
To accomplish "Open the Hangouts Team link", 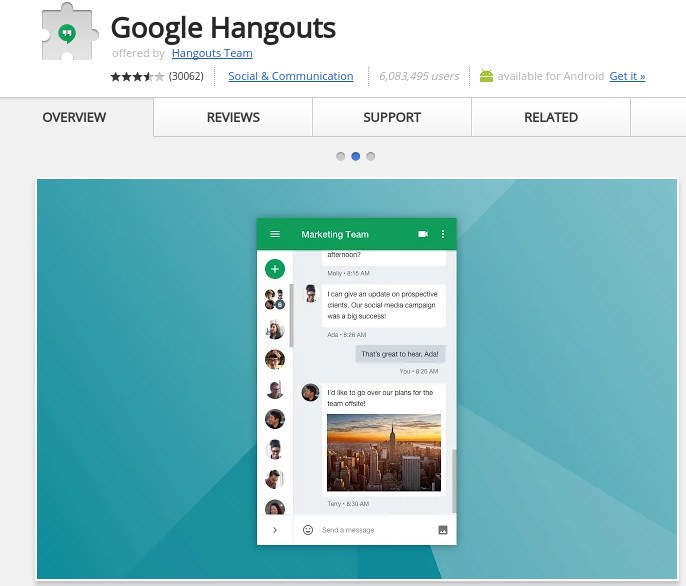I will tap(212, 53).
